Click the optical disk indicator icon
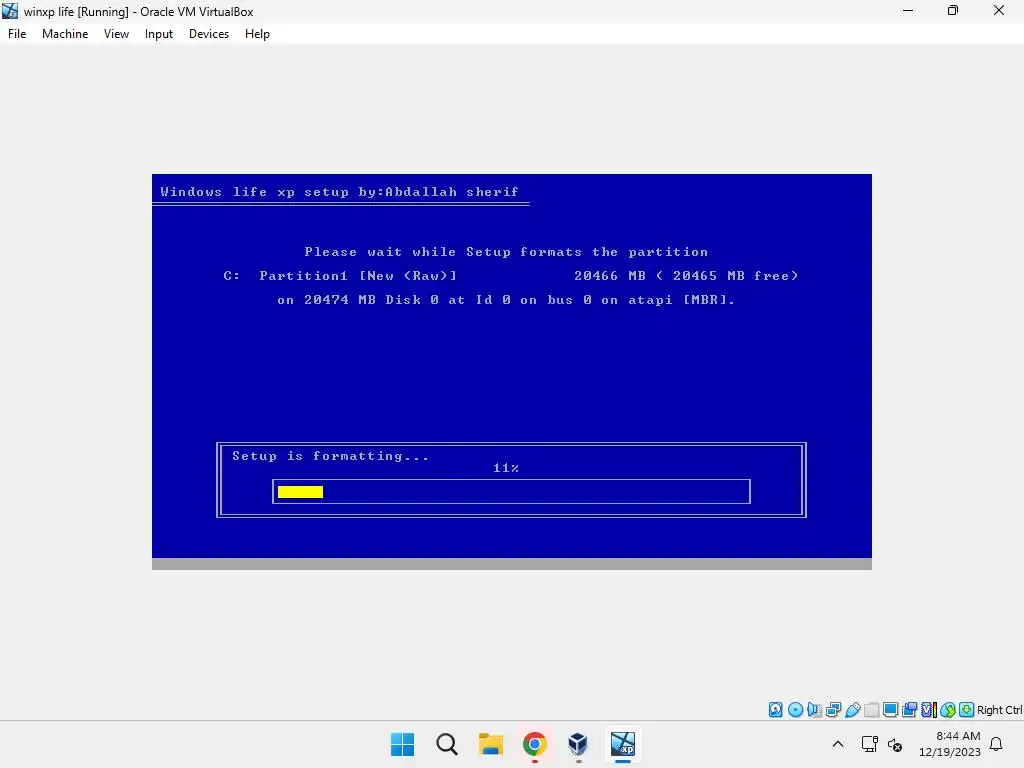This screenshot has height=768, width=1024. 795,710
